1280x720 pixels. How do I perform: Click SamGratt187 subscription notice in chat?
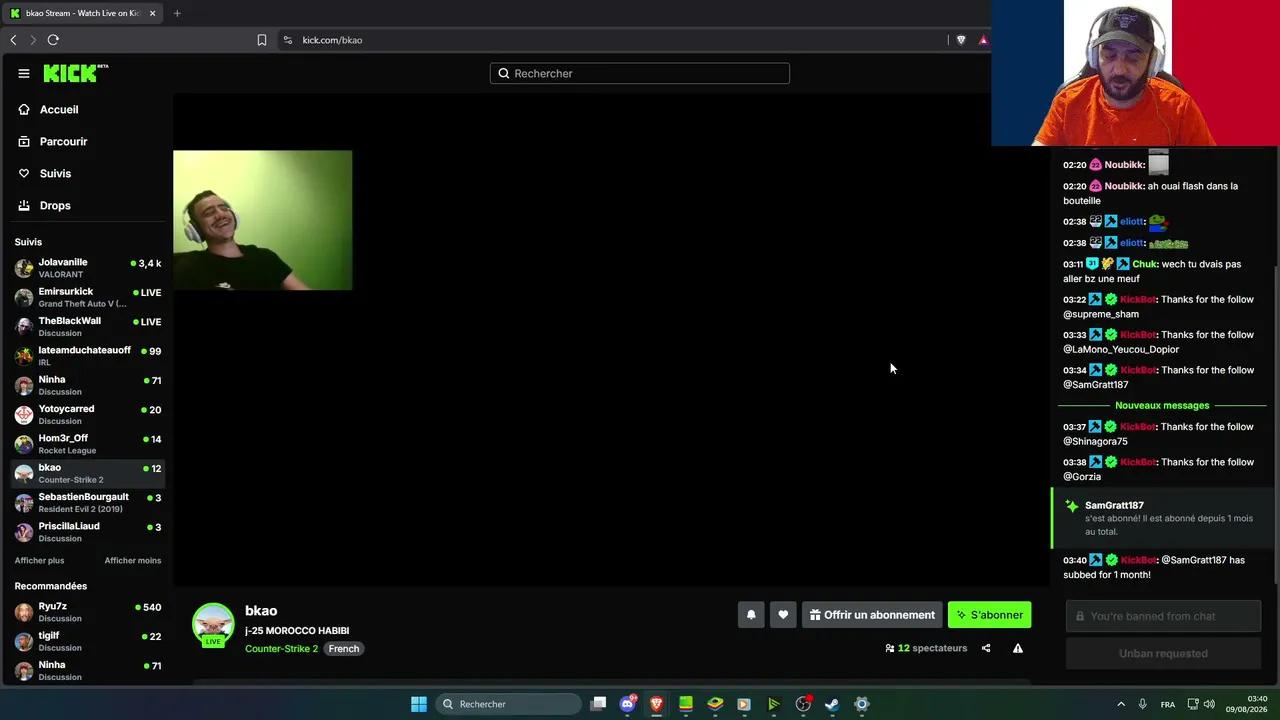tap(1163, 518)
